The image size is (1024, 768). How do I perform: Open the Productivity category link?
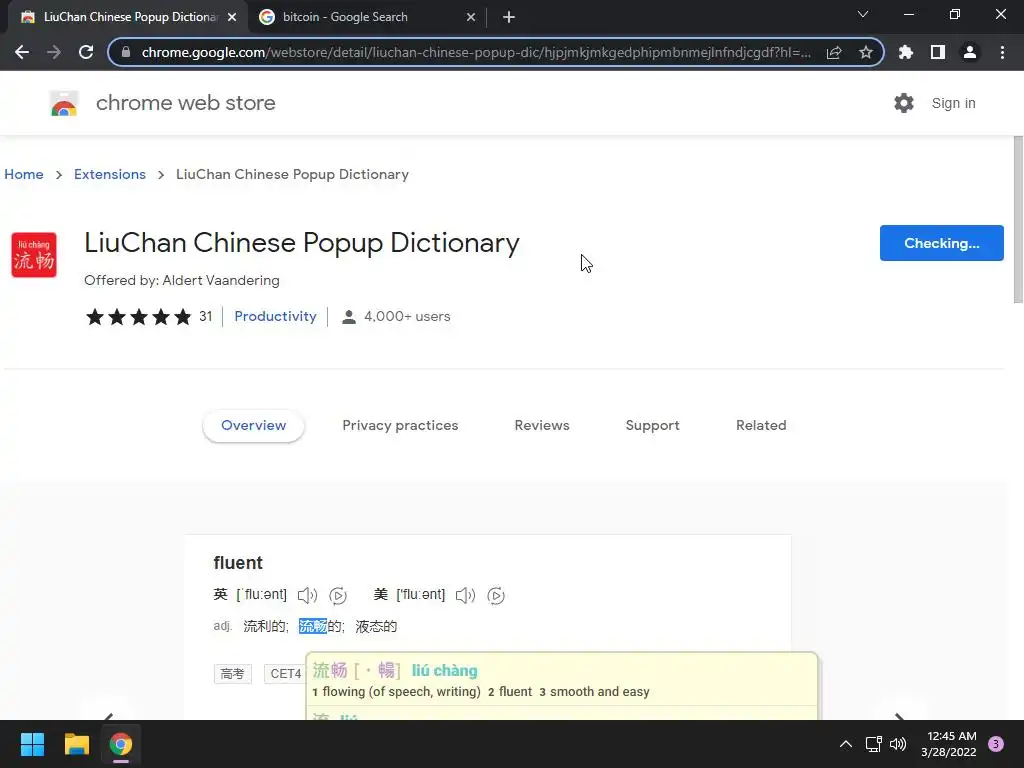point(275,316)
